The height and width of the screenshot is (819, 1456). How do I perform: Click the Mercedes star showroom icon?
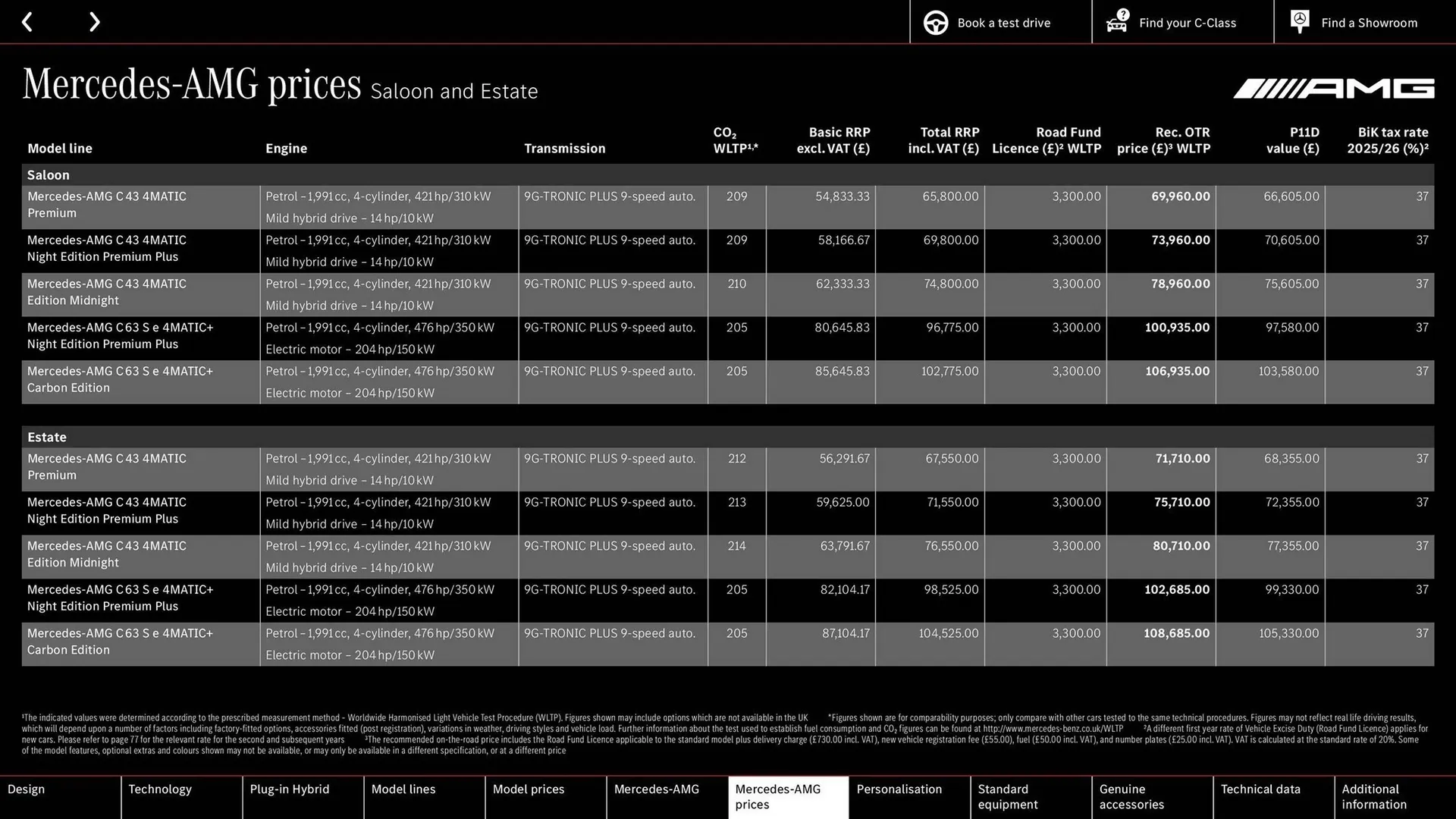point(1299,22)
